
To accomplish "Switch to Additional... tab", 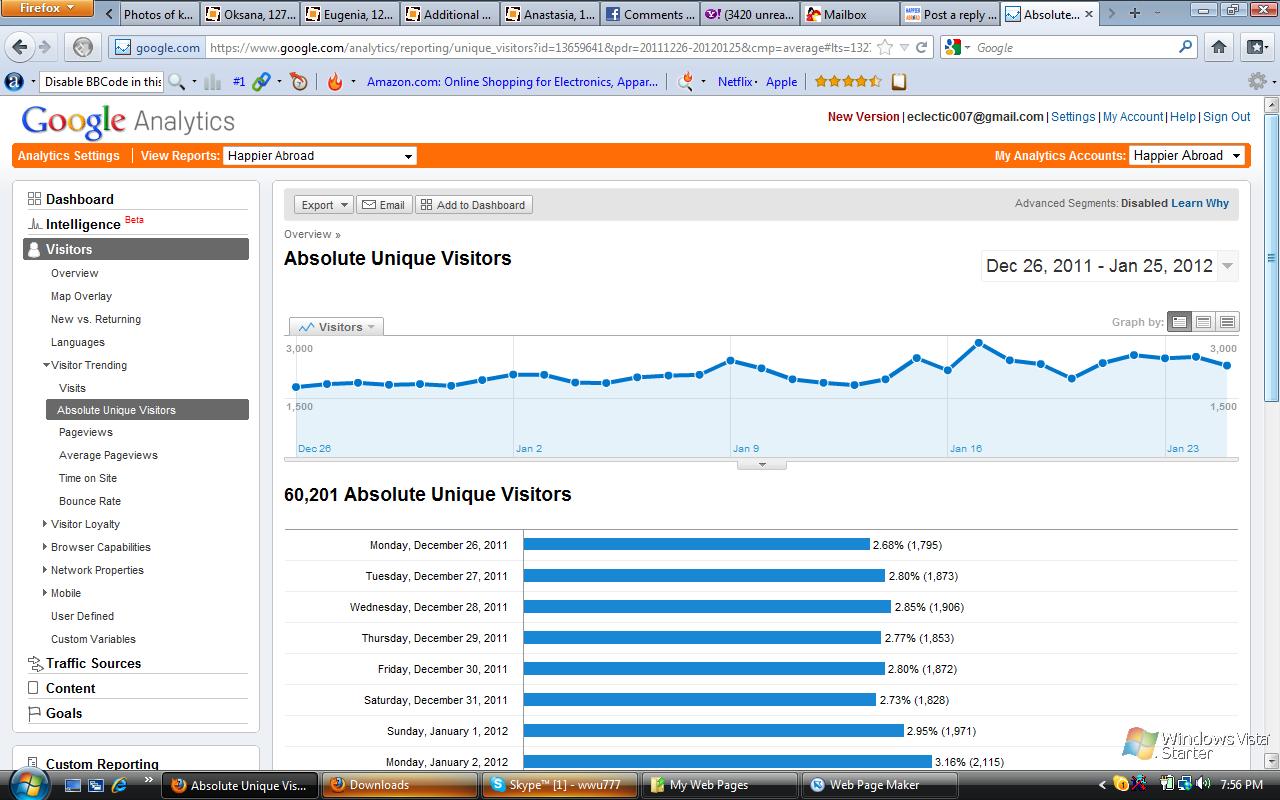I will pyautogui.click(x=449, y=14).
